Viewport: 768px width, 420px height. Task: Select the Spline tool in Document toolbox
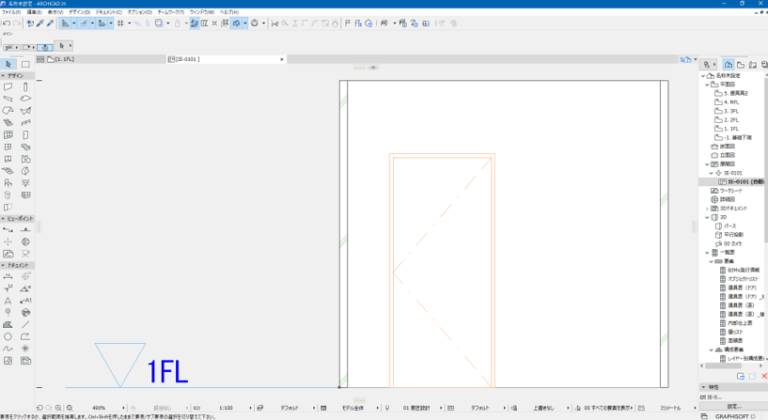(8, 348)
